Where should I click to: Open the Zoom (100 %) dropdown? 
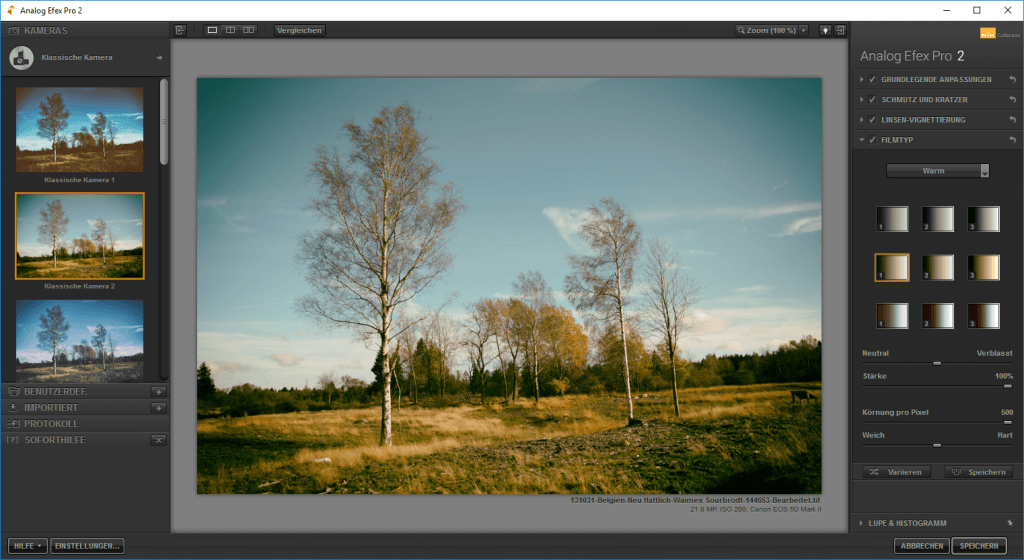click(771, 30)
